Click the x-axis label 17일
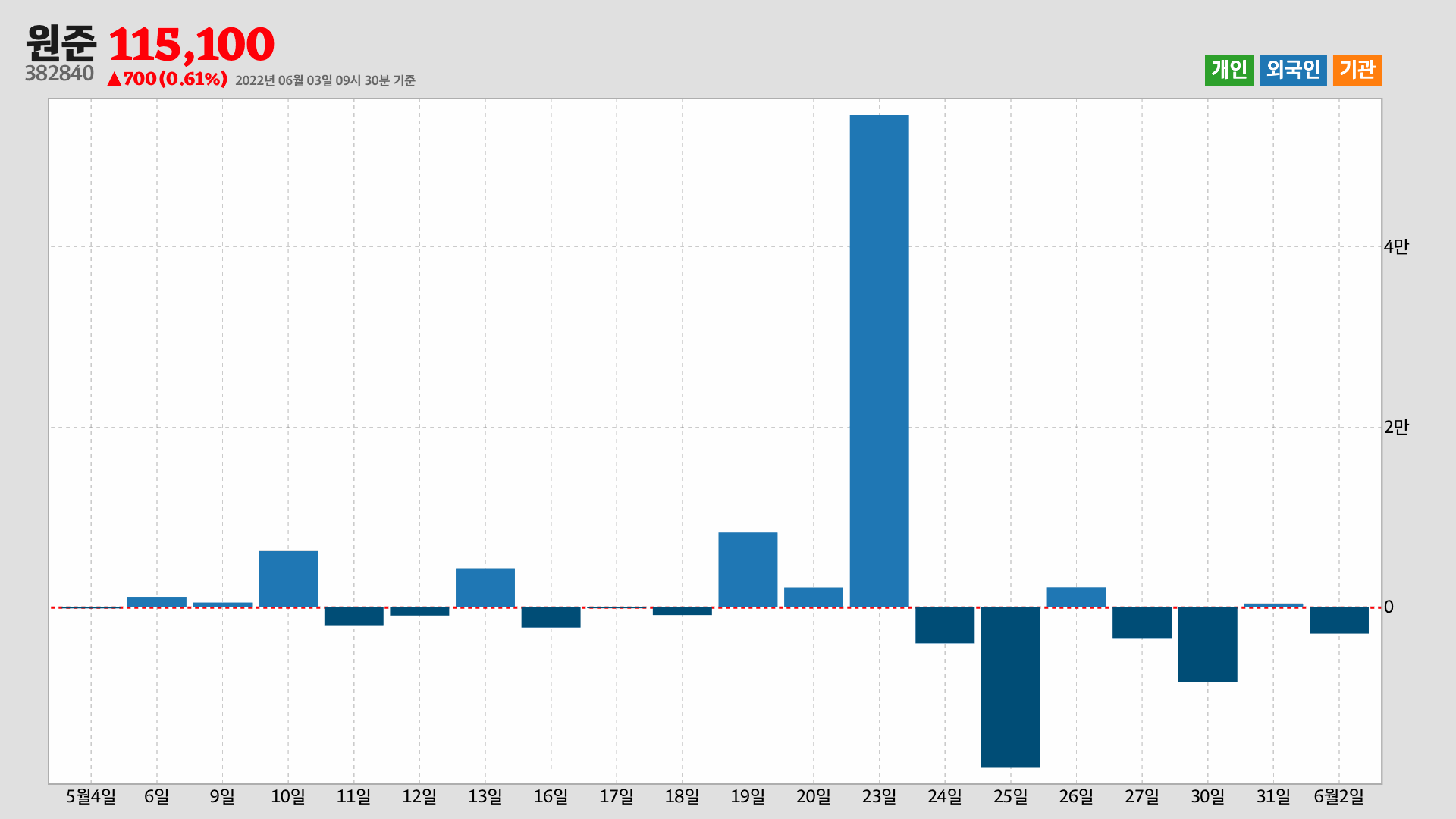Viewport: 1456px width, 819px height. click(x=617, y=796)
